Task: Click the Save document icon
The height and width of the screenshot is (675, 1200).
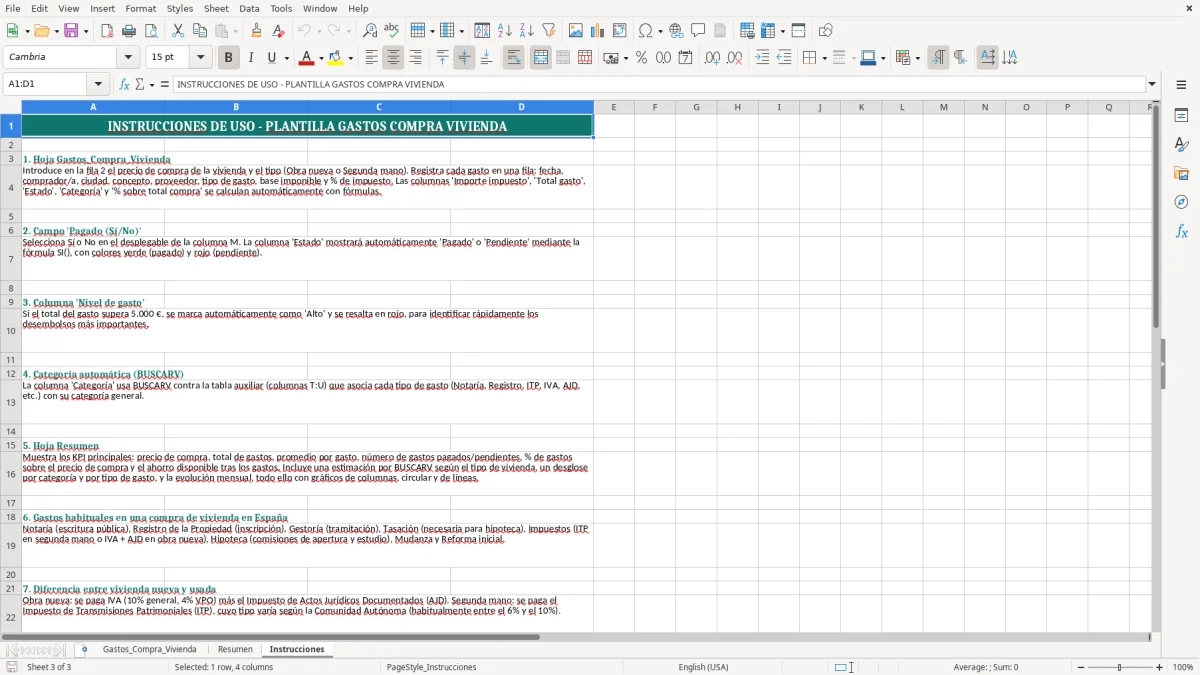Action: (x=71, y=31)
